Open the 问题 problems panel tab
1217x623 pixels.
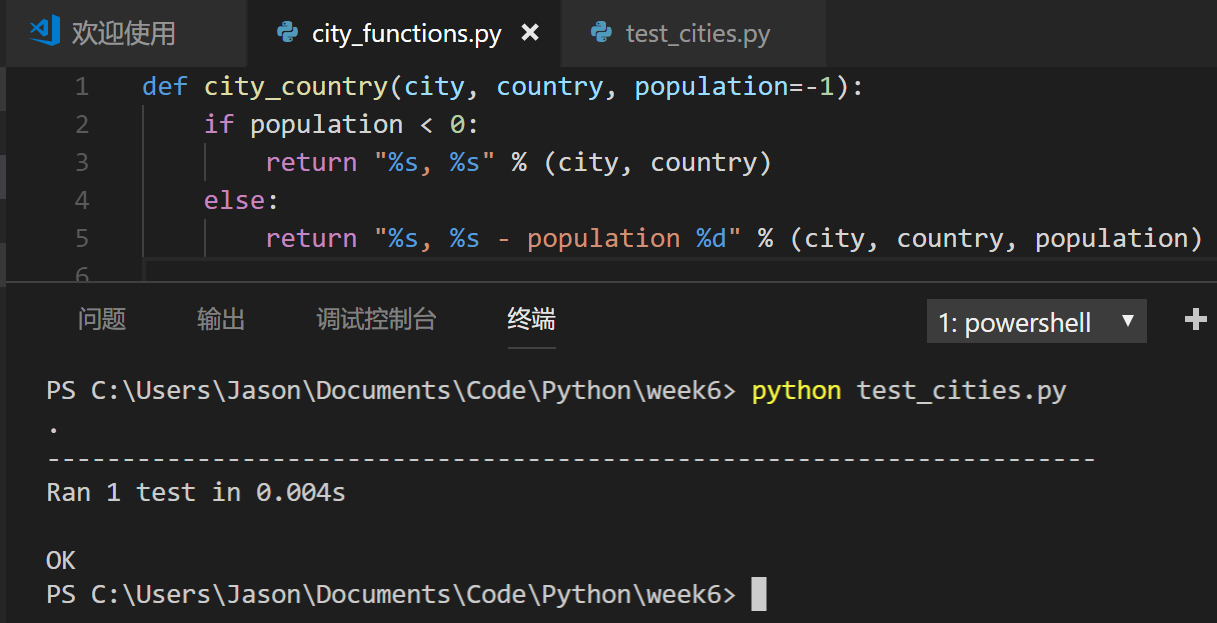point(102,319)
